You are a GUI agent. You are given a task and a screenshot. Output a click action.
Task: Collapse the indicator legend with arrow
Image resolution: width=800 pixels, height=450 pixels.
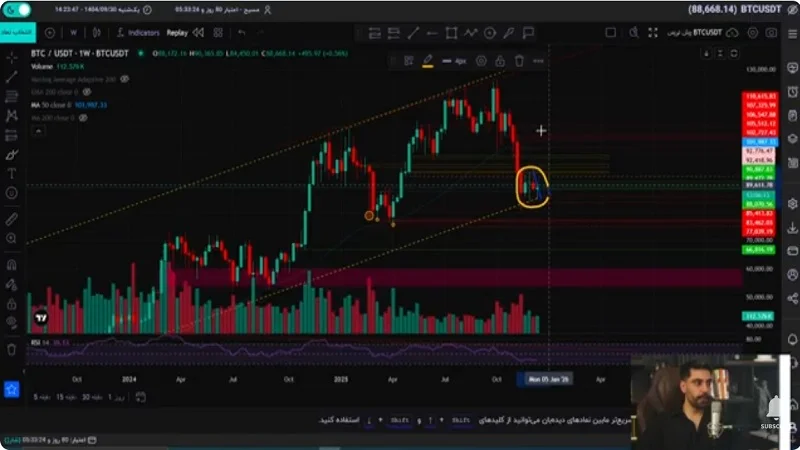coord(38,131)
